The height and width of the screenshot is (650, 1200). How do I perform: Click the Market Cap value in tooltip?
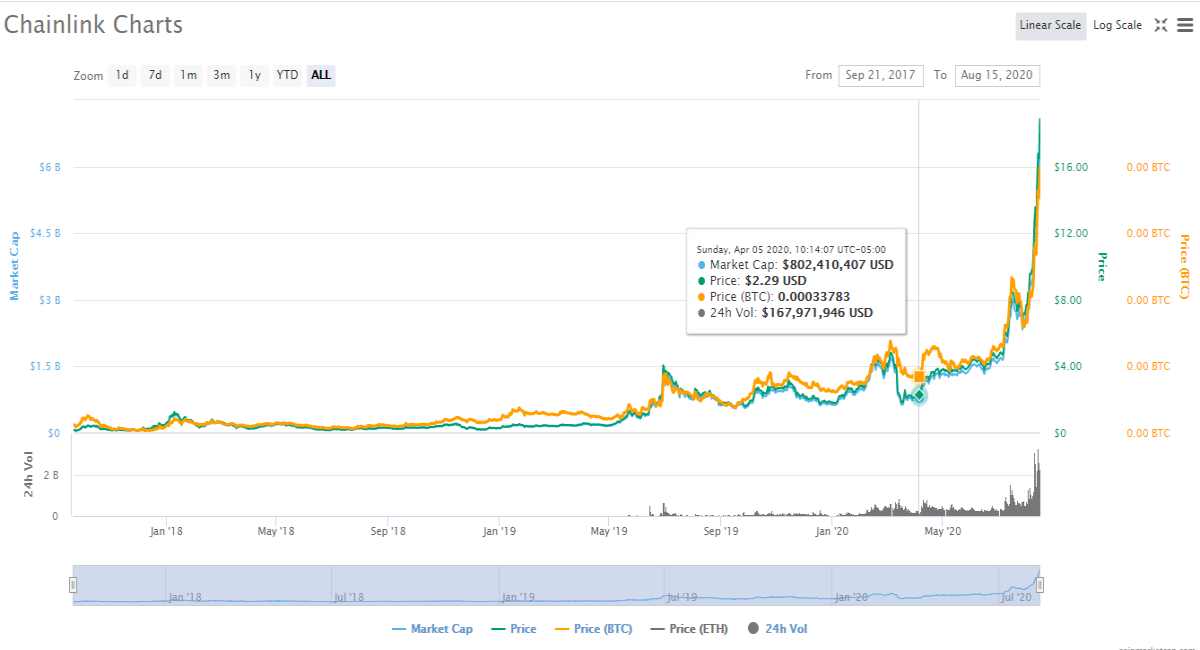click(x=838, y=265)
